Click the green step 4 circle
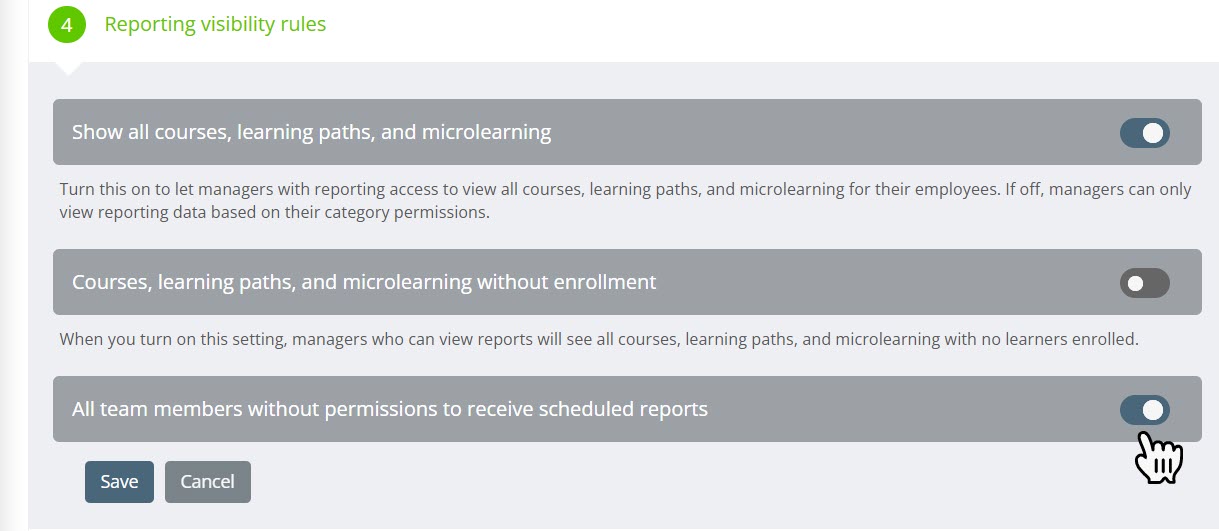 coord(67,25)
